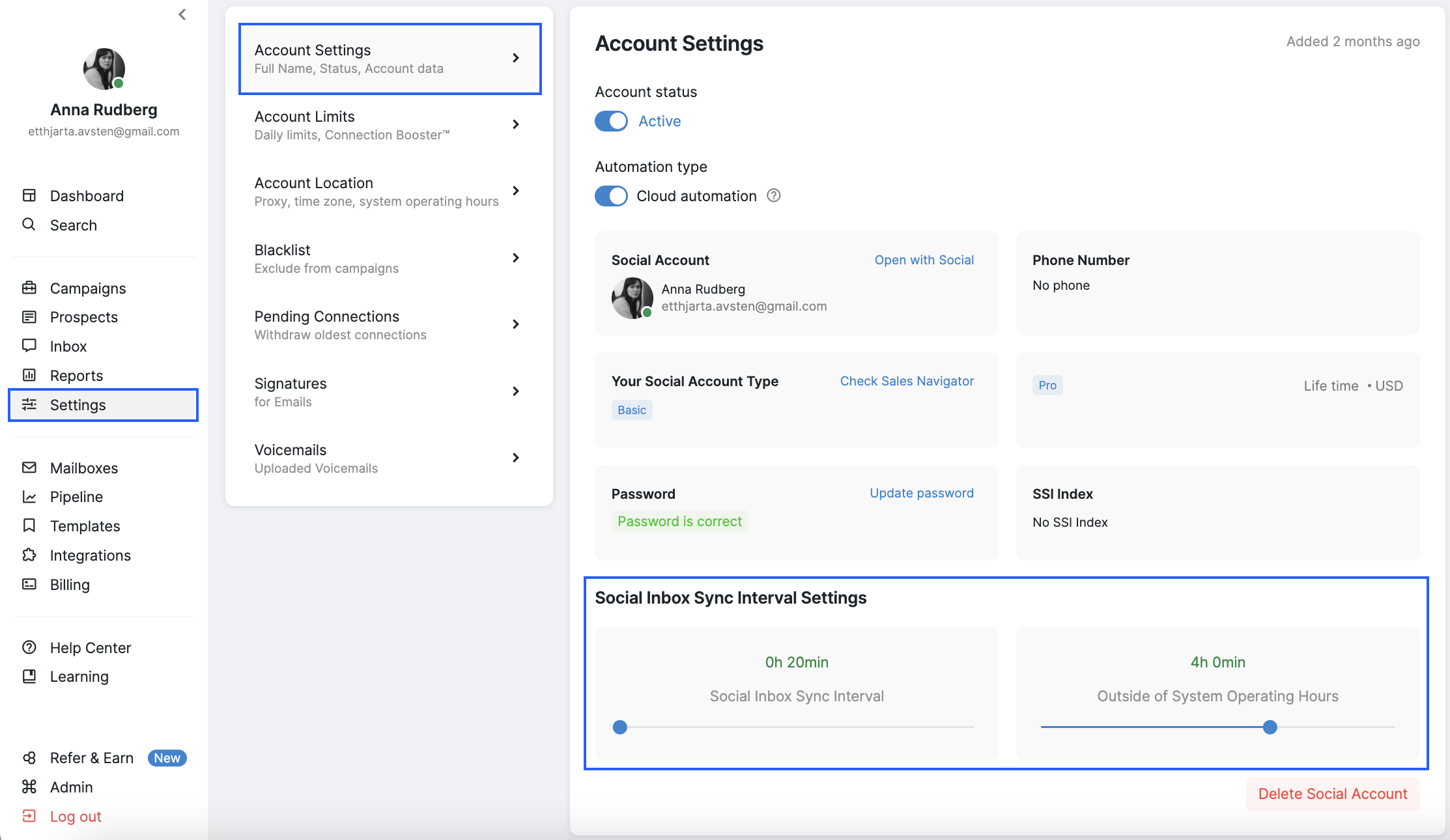This screenshot has height=840, width=1450.
Task: Click the Social Inbox Sync Interval slider handle
Action: pos(620,727)
